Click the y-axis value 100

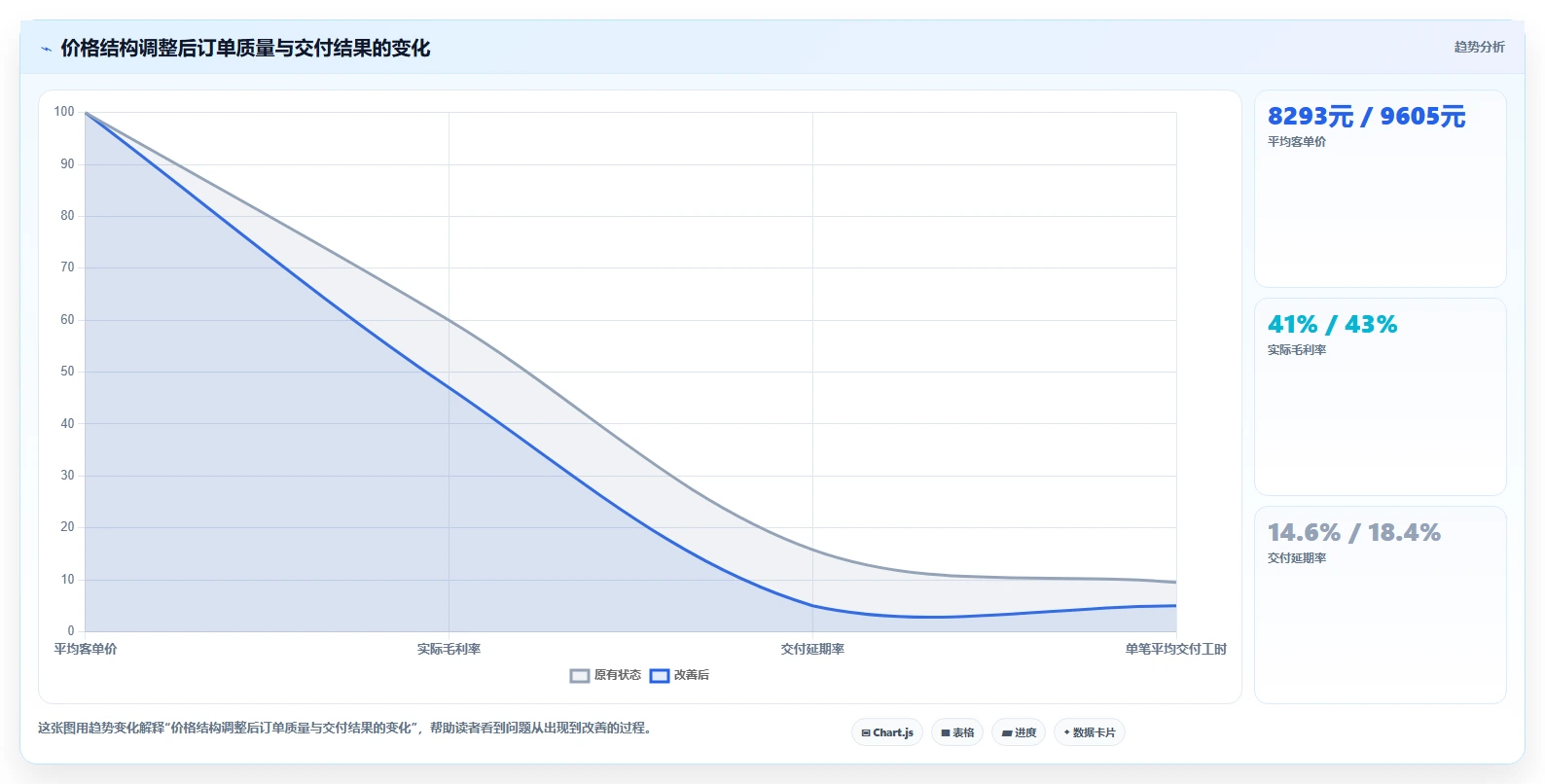64,112
